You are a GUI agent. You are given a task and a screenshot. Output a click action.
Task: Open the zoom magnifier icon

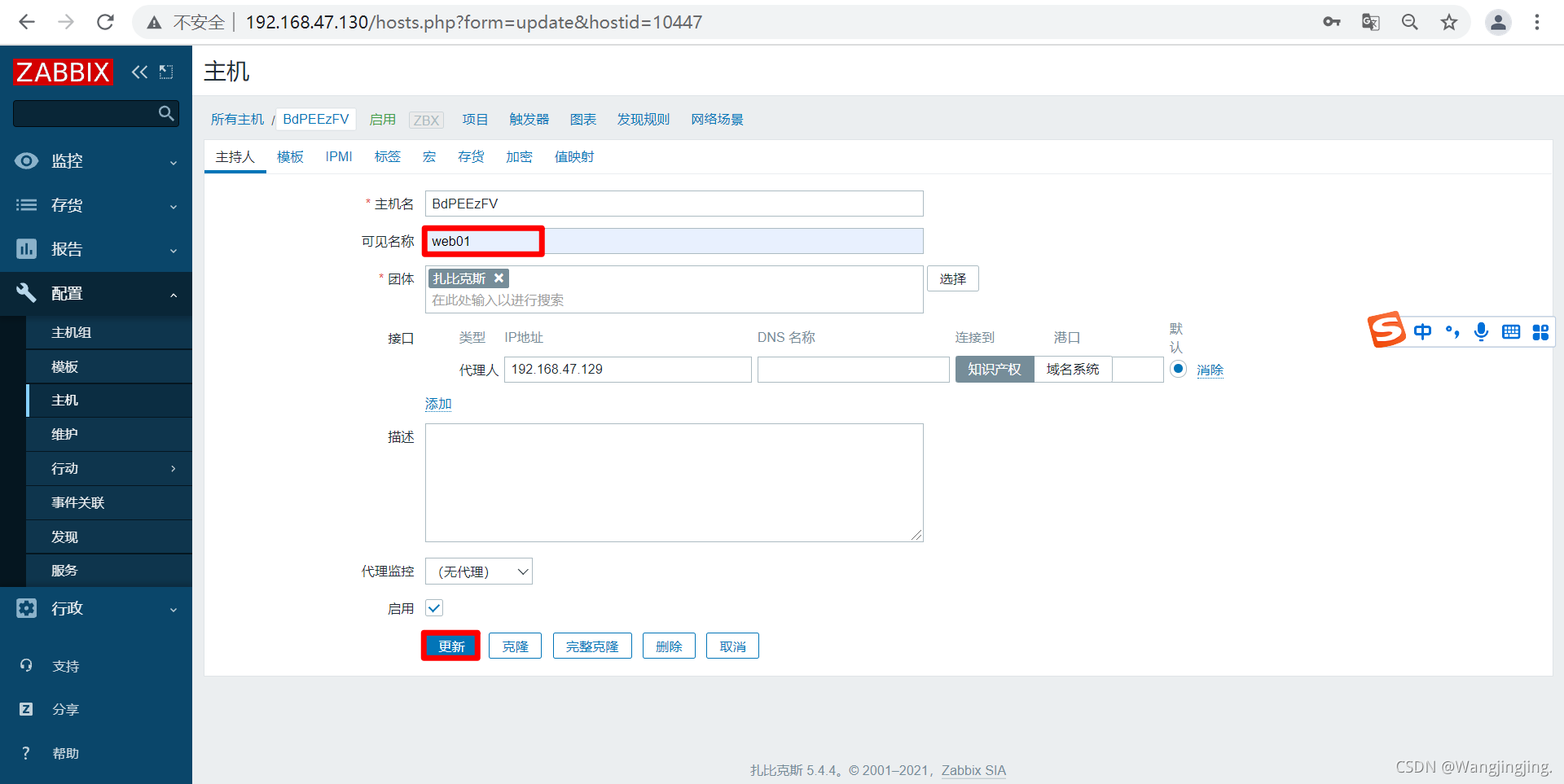pos(1410,22)
